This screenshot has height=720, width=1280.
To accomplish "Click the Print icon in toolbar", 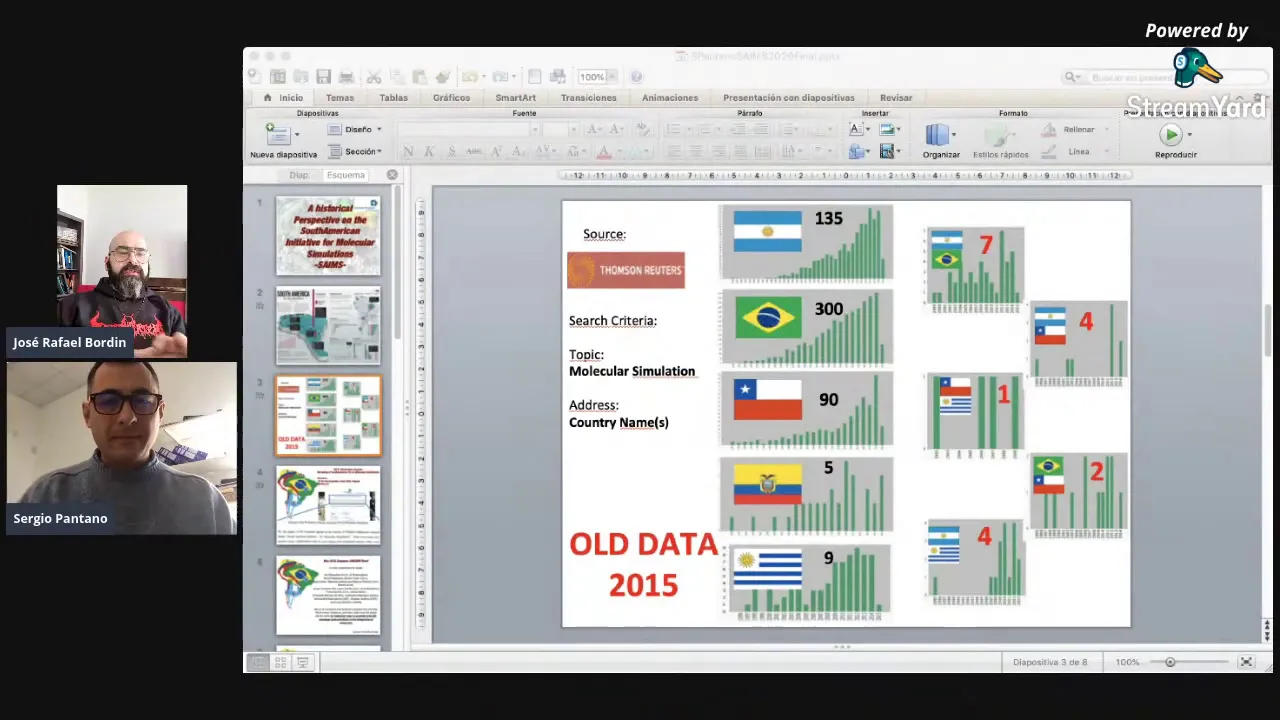I will point(346,77).
